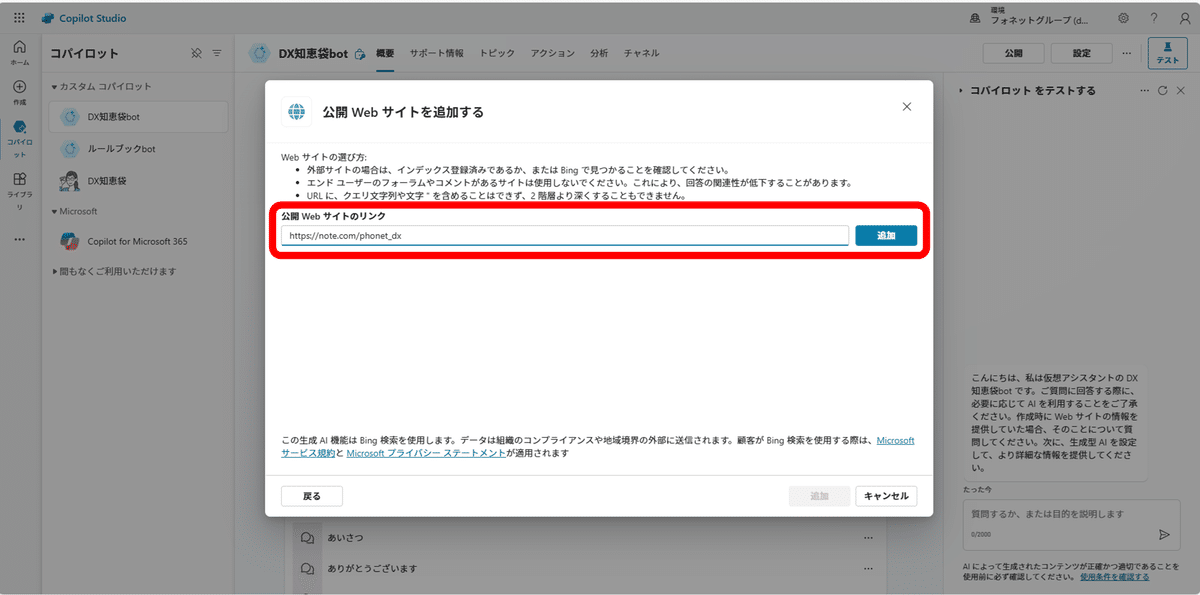Open help question mark icon
This screenshot has width=1200, height=595.
pos(1153,18)
